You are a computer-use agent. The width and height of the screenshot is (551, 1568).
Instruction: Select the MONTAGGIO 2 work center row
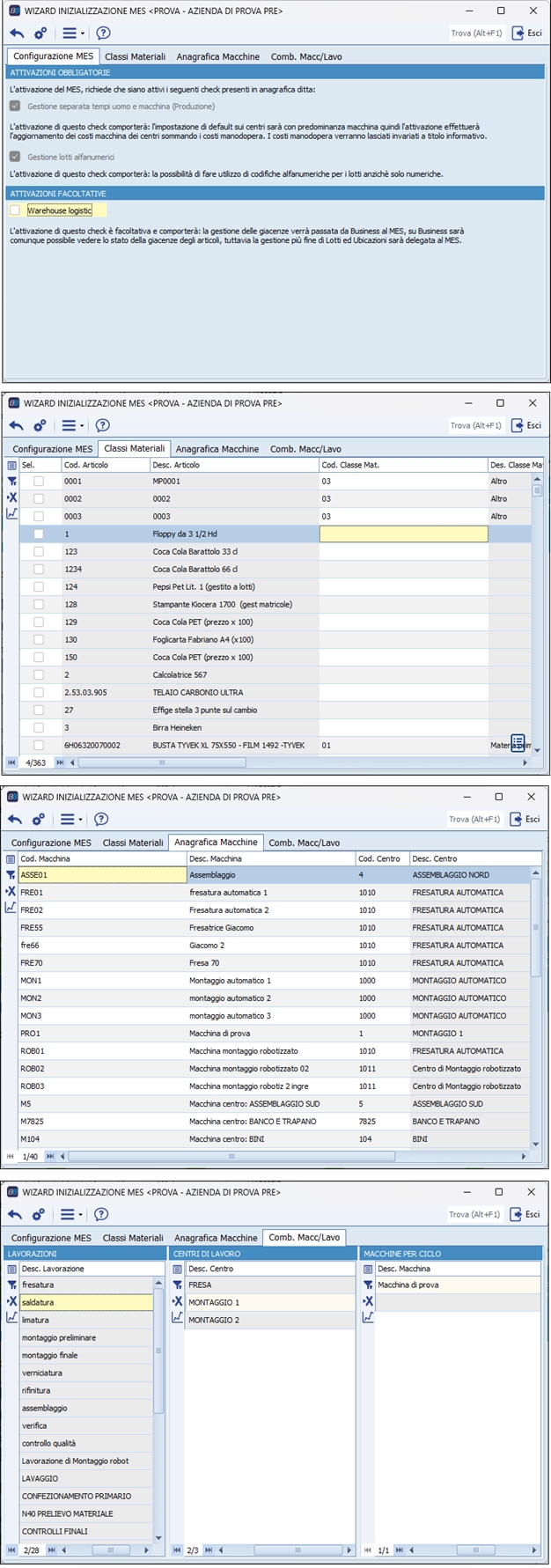213,1320
